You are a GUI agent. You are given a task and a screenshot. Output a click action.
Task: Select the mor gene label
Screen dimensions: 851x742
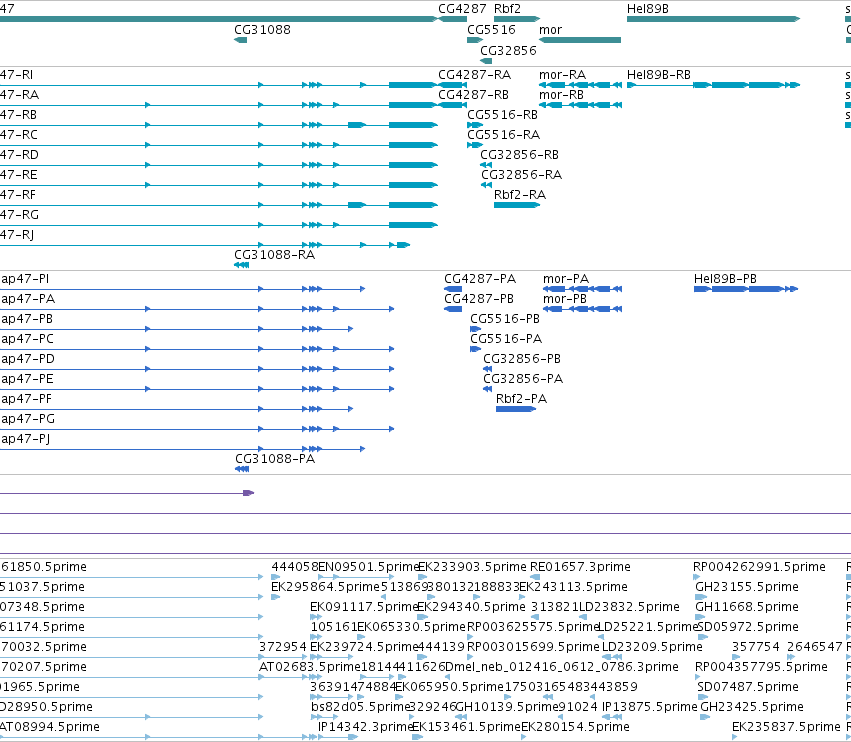550,30
